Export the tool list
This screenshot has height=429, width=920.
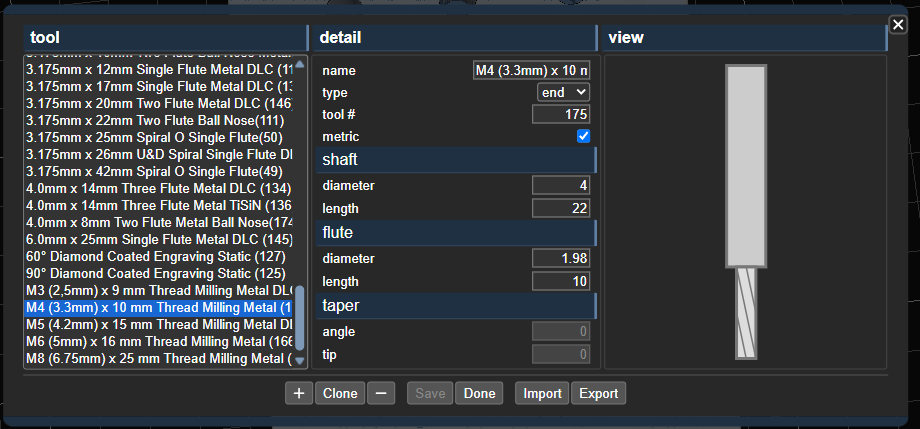598,393
